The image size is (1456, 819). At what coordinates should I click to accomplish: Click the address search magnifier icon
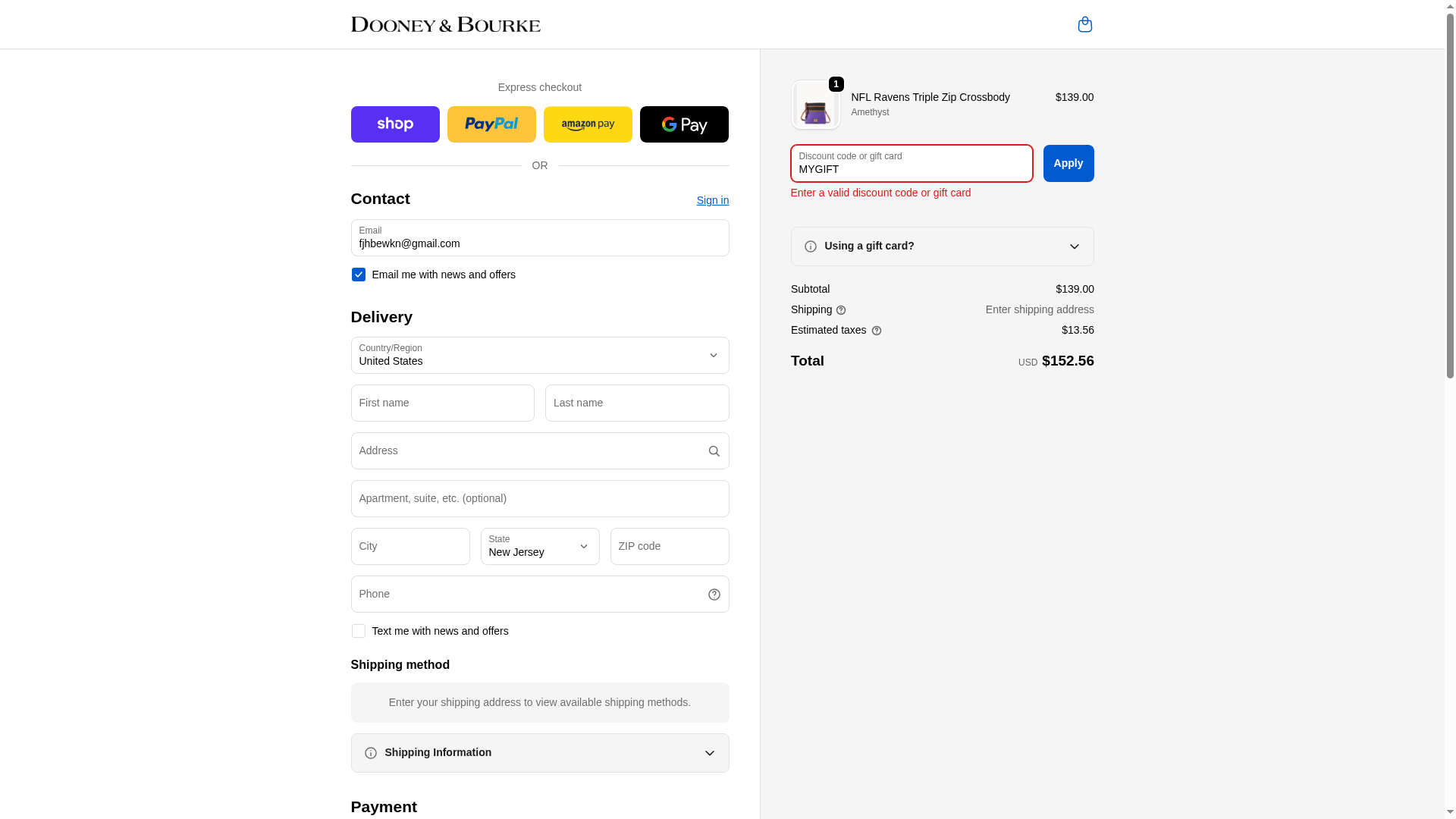pyautogui.click(x=714, y=451)
